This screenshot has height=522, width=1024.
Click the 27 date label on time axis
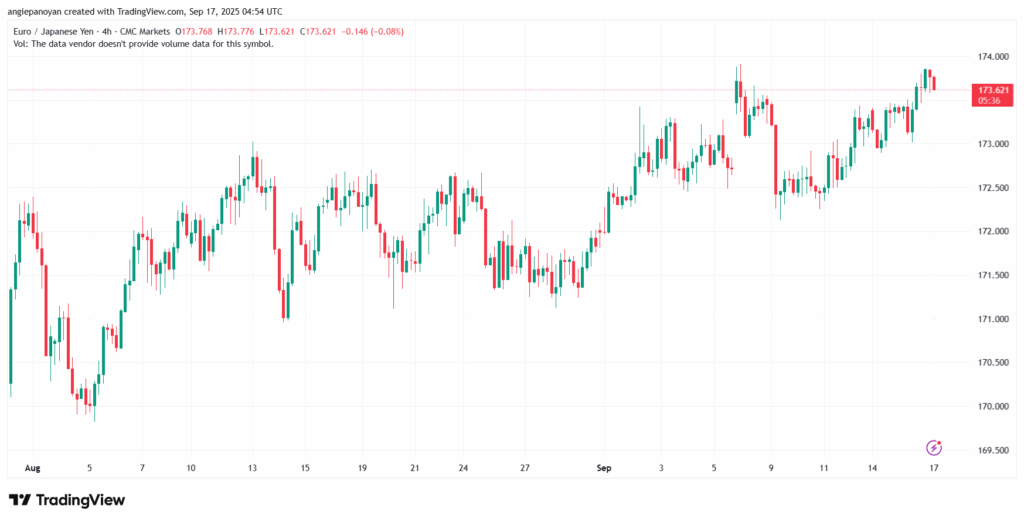525,467
